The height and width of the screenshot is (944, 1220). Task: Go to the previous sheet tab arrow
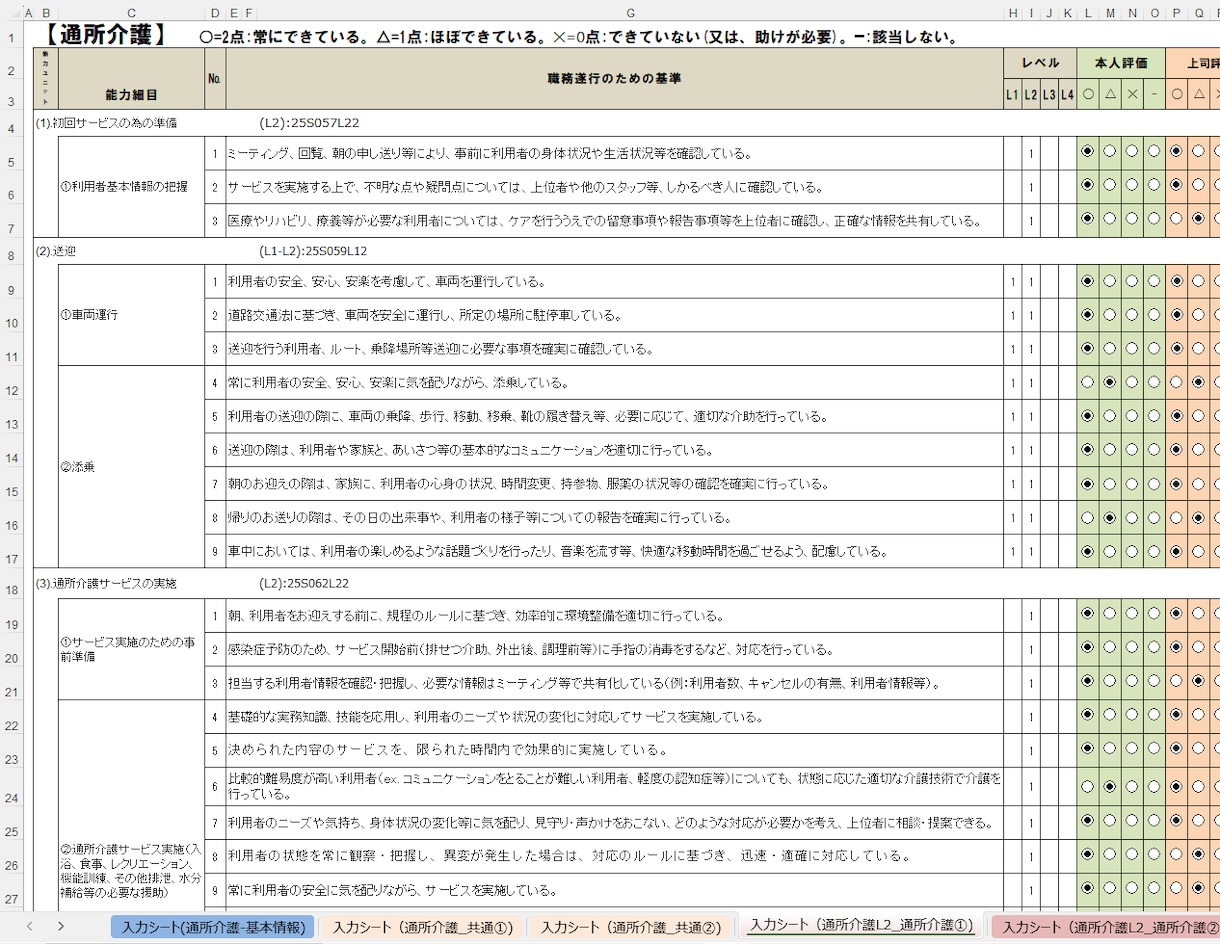(30, 926)
